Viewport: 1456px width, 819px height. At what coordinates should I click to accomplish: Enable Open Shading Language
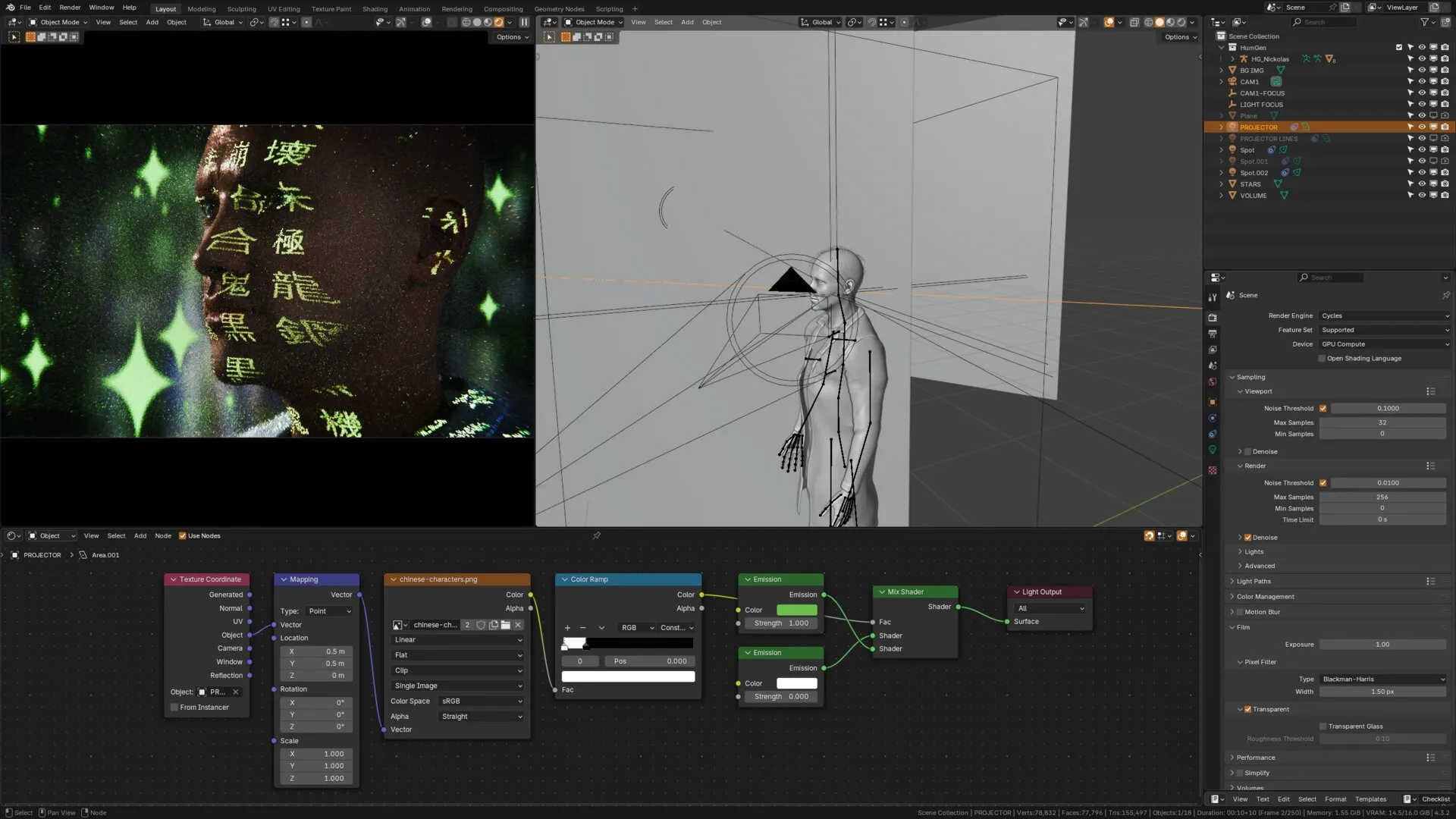pos(1322,359)
